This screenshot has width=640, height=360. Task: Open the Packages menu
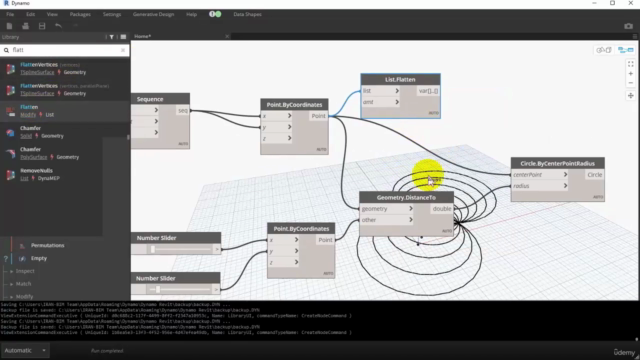click(x=80, y=14)
